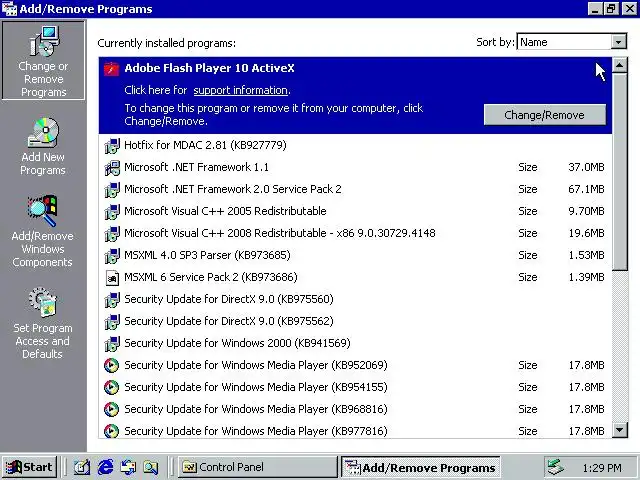Launch Internet Explorer from quick launch
The height and width of the screenshot is (480, 640).
pos(105,467)
